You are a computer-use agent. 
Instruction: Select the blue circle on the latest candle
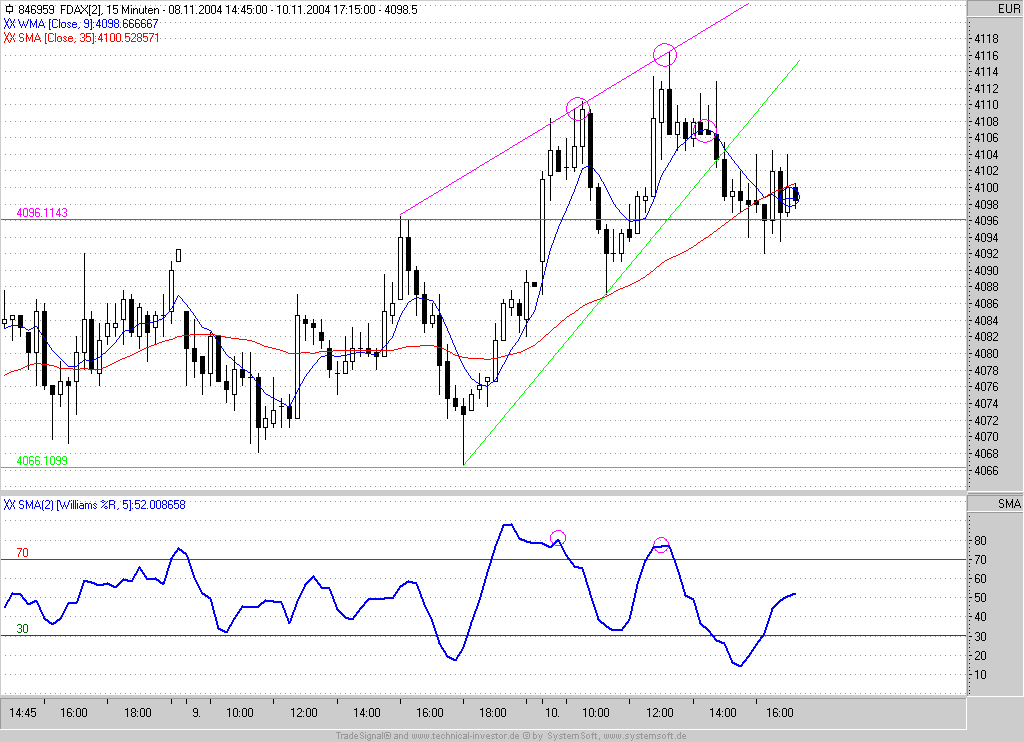(x=790, y=195)
